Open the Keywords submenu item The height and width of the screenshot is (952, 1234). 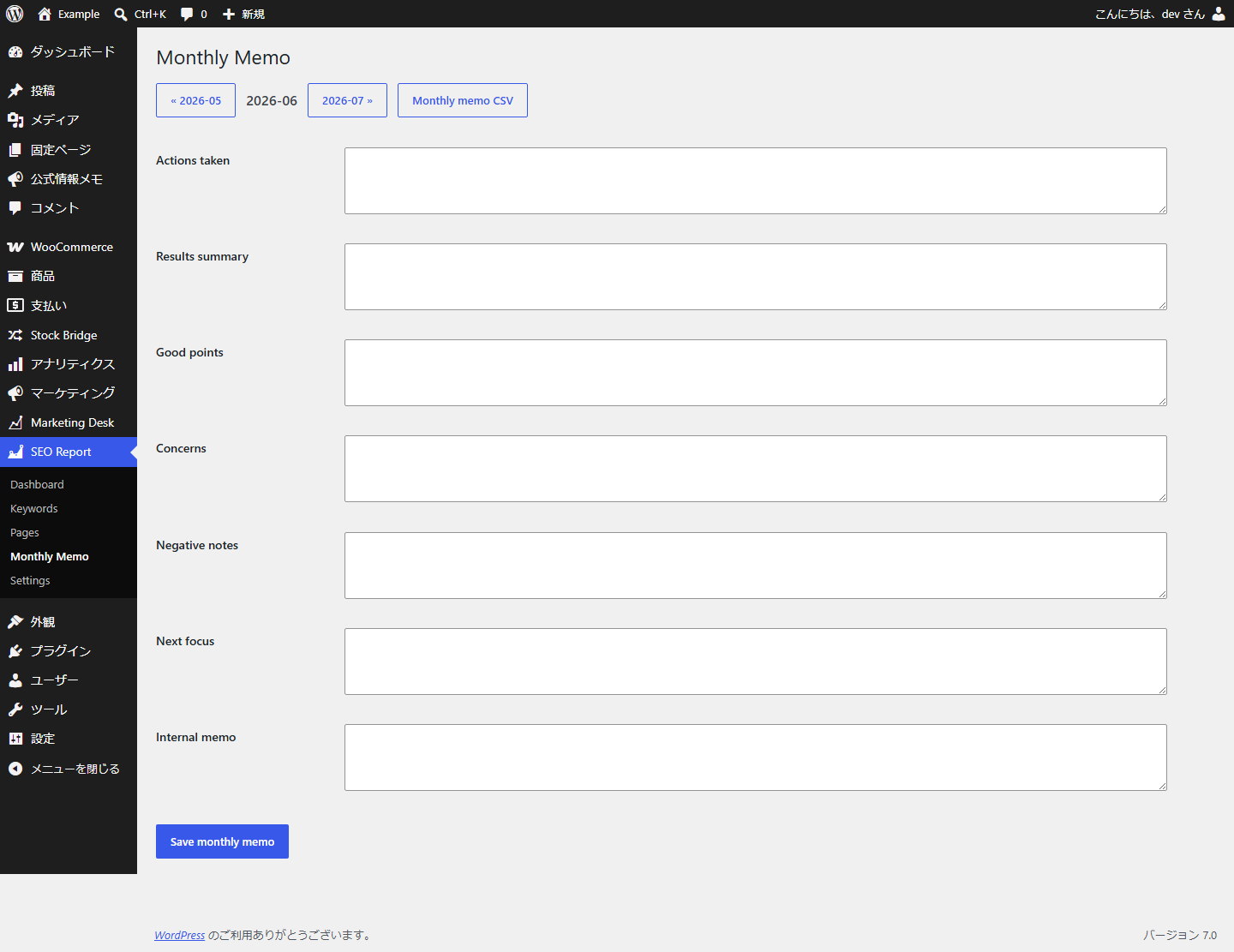pyautogui.click(x=34, y=508)
